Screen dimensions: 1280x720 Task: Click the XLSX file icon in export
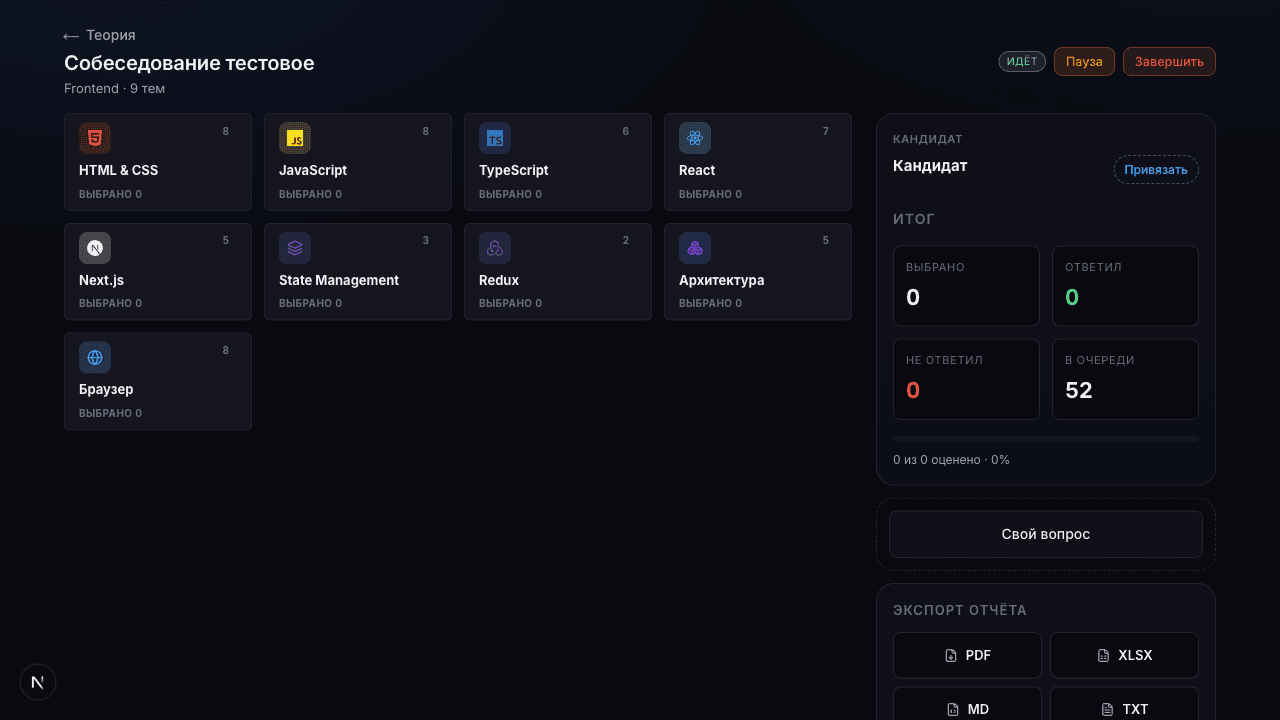[1103, 656]
